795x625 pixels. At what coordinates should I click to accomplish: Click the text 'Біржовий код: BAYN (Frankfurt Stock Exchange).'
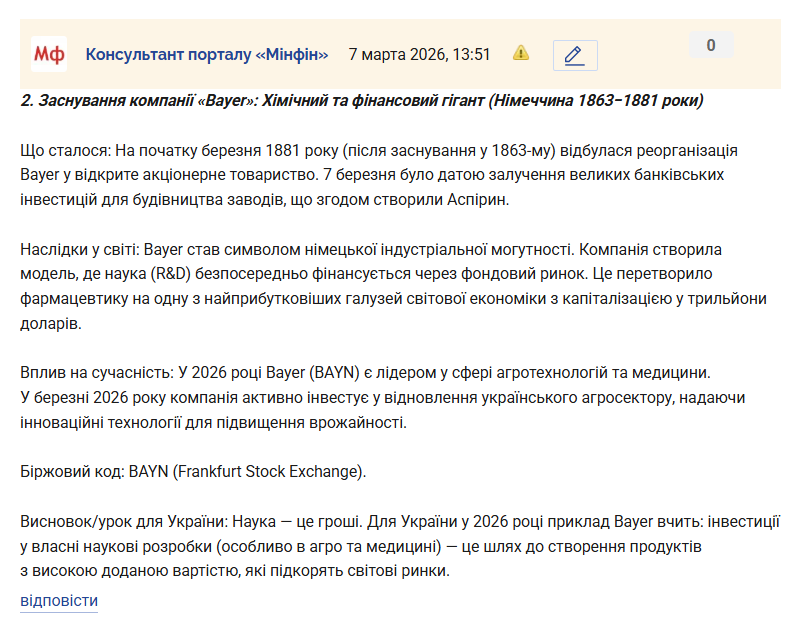[x=193, y=471]
